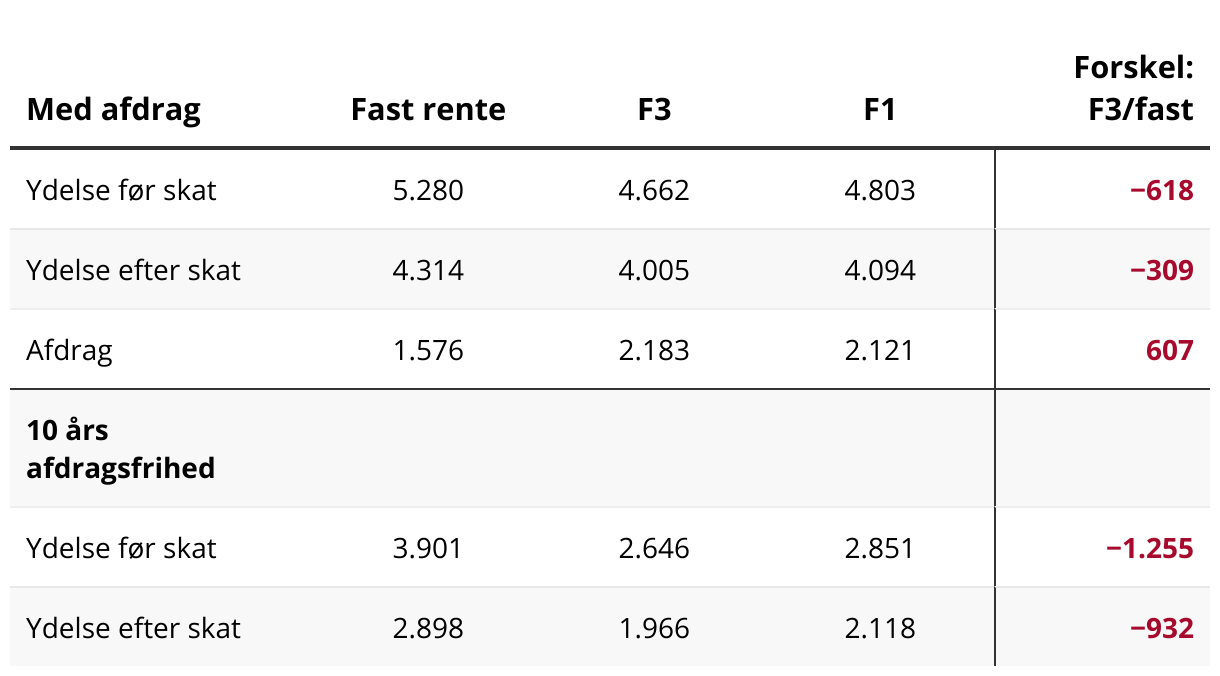Select the 1.966 value in F3 column
Screen dimensions: 1220x676
click(654, 628)
